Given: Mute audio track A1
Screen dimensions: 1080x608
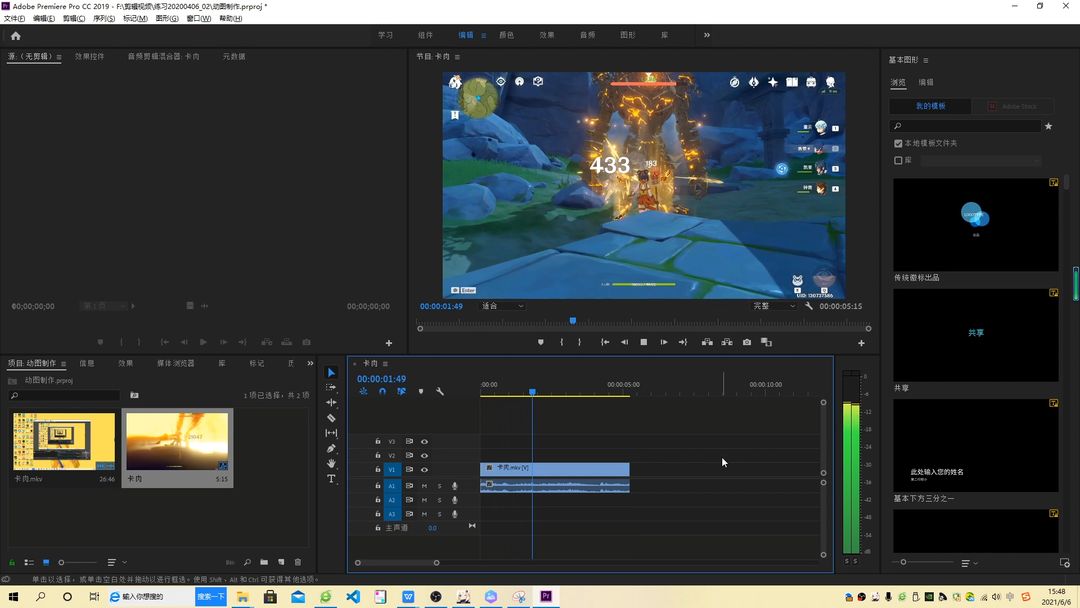Looking at the screenshot, I should pos(424,486).
